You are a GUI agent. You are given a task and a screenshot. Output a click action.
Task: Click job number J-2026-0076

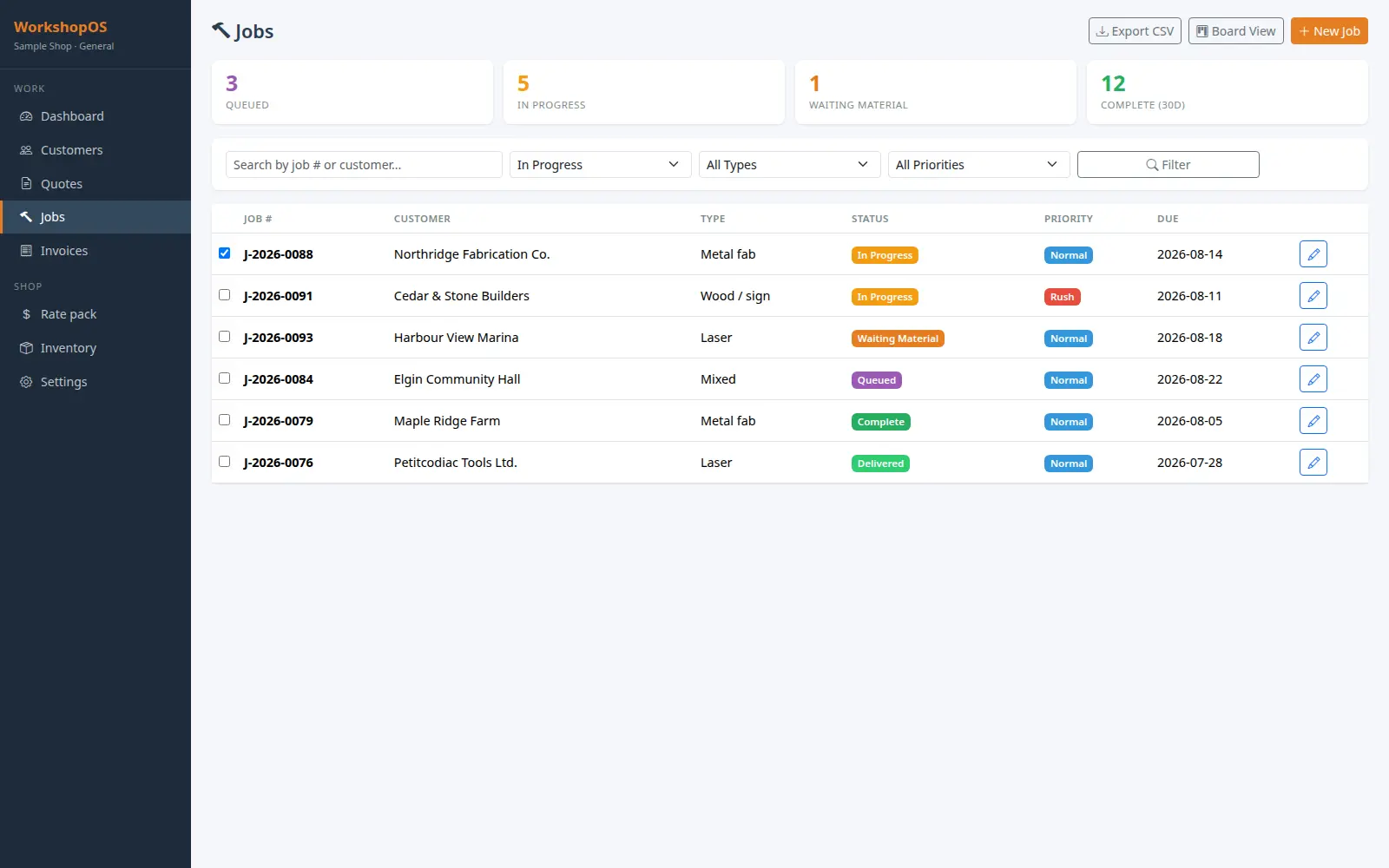(x=278, y=463)
